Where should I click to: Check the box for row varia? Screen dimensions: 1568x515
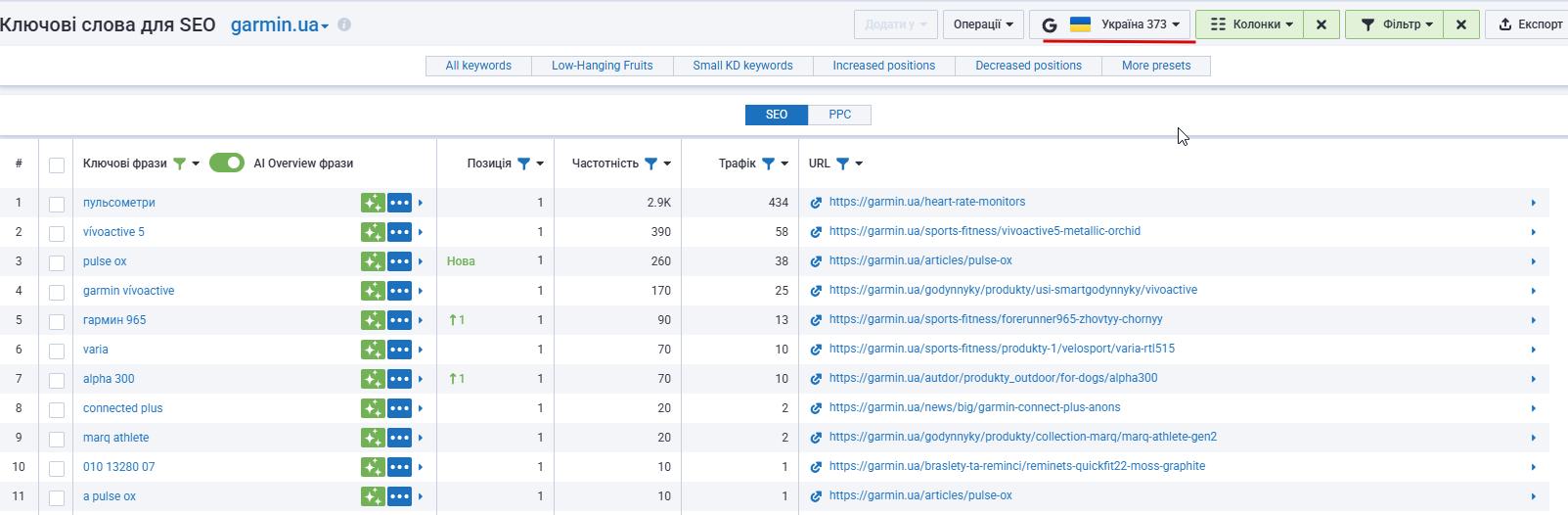(57, 351)
